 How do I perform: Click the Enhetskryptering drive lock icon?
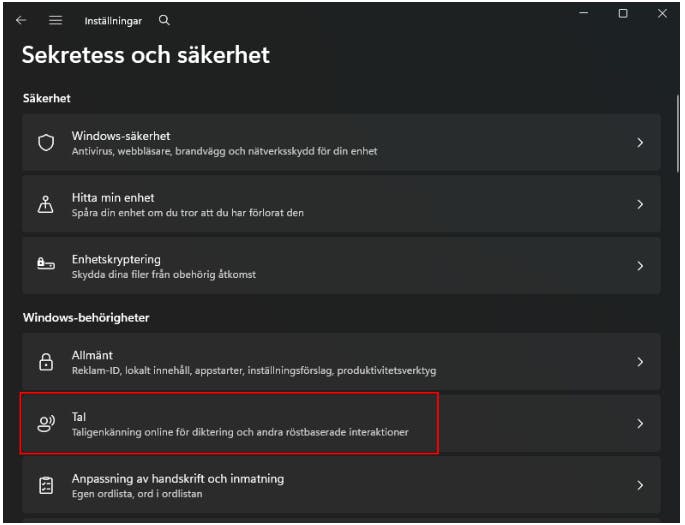46,266
